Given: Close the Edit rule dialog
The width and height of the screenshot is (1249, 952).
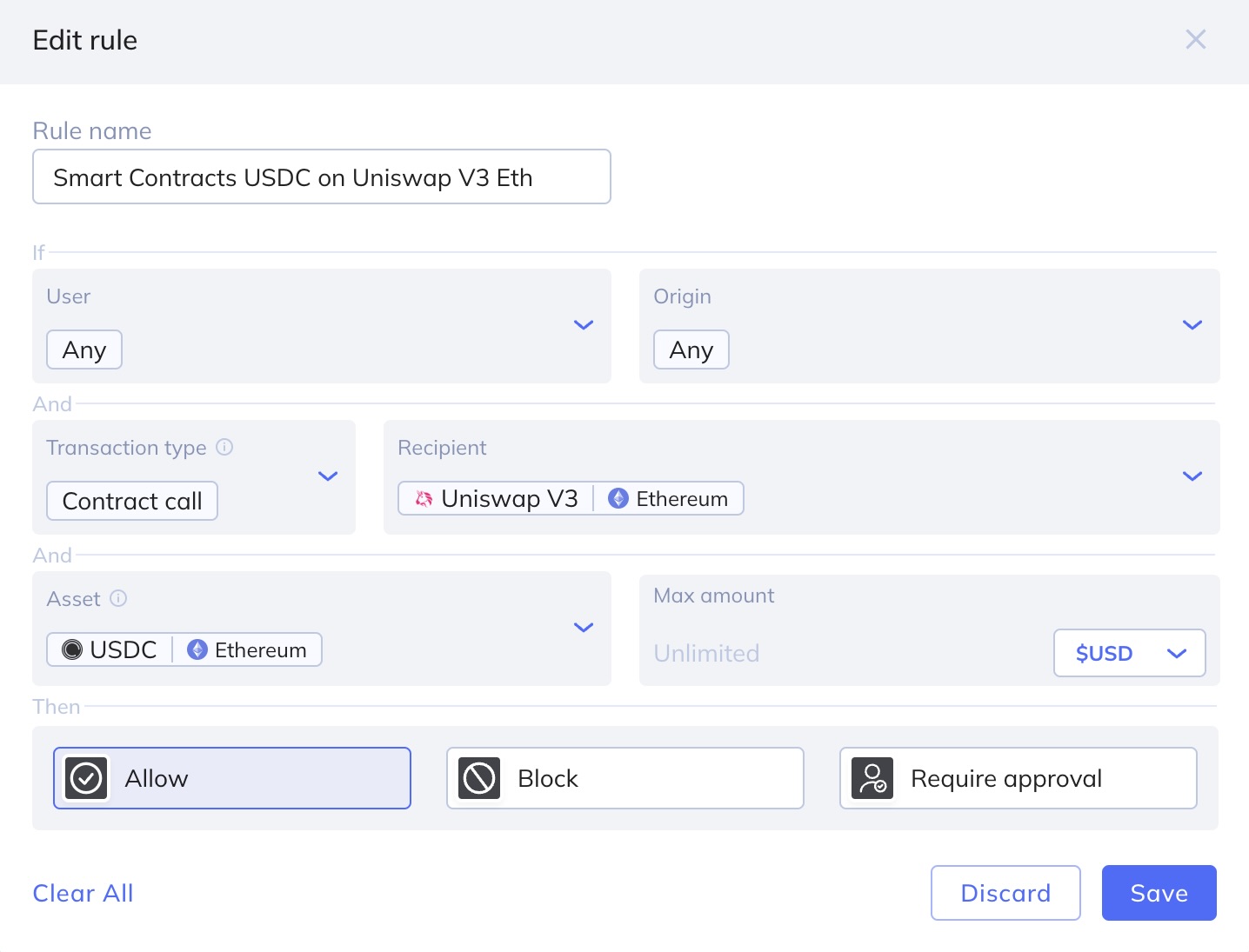Looking at the screenshot, I should click(1195, 39).
